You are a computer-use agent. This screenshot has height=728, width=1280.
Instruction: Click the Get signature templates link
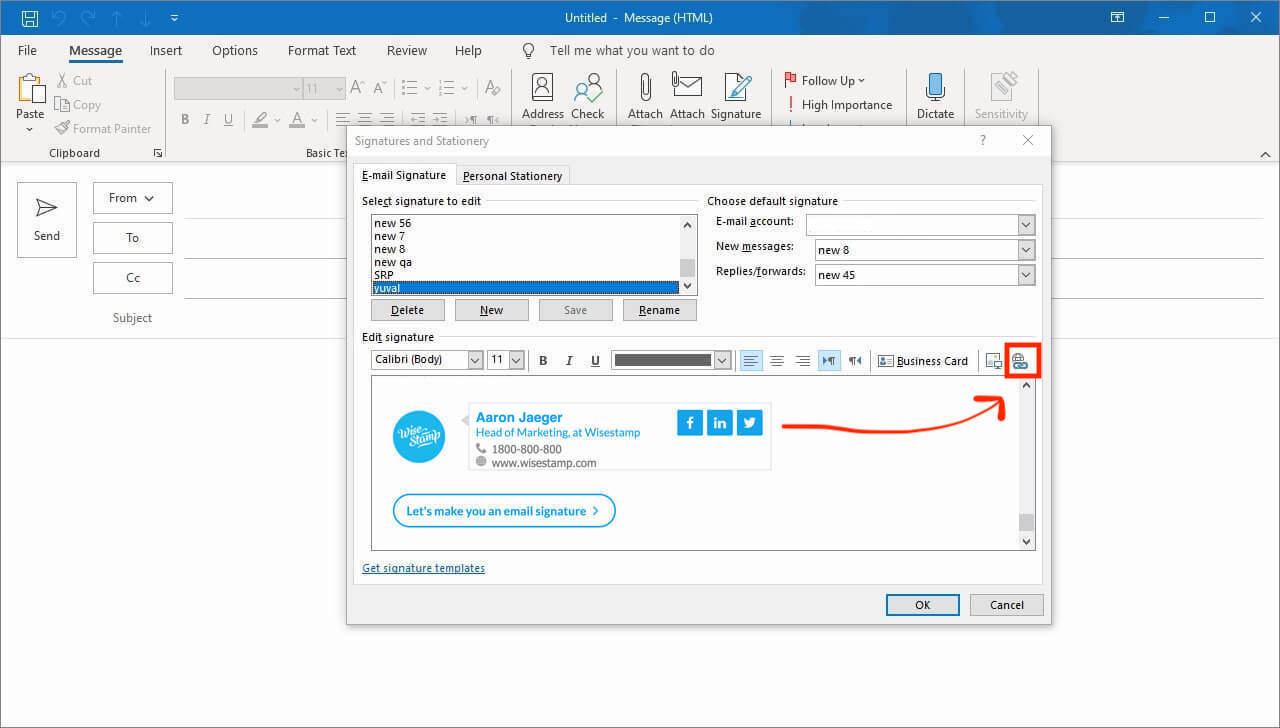point(423,567)
